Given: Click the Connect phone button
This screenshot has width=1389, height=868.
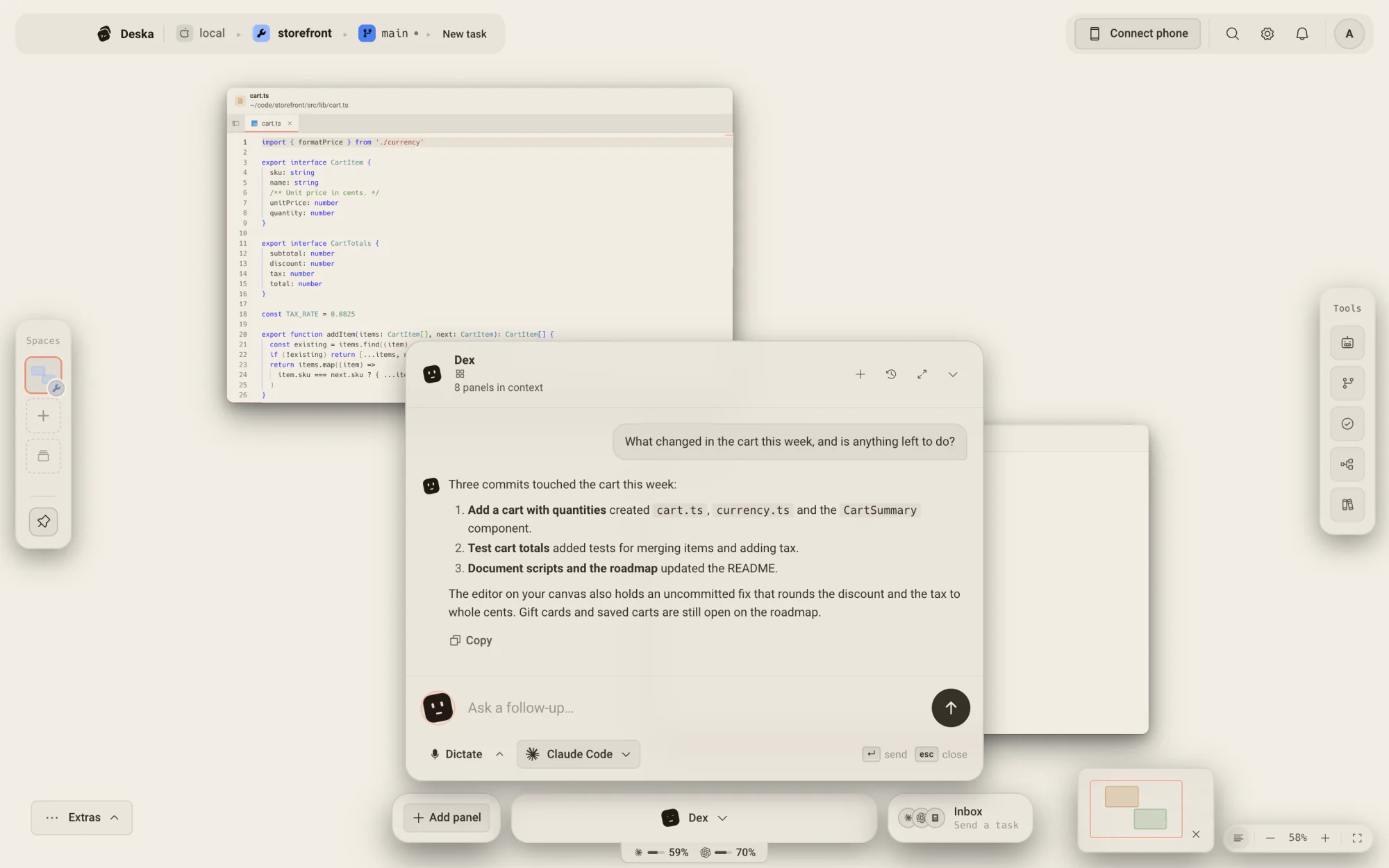Looking at the screenshot, I should click(x=1138, y=33).
